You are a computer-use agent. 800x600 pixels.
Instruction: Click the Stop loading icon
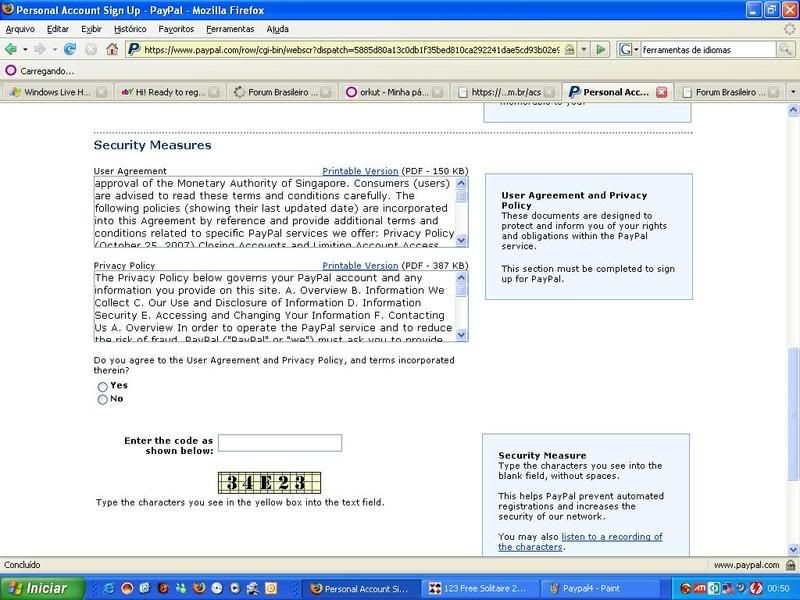[x=91, y=49]
